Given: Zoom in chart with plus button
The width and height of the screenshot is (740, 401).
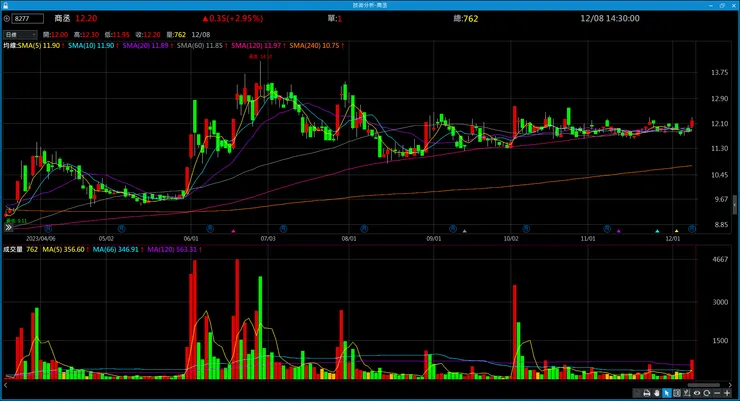Looking at the screenshot, I should point(727,393).
